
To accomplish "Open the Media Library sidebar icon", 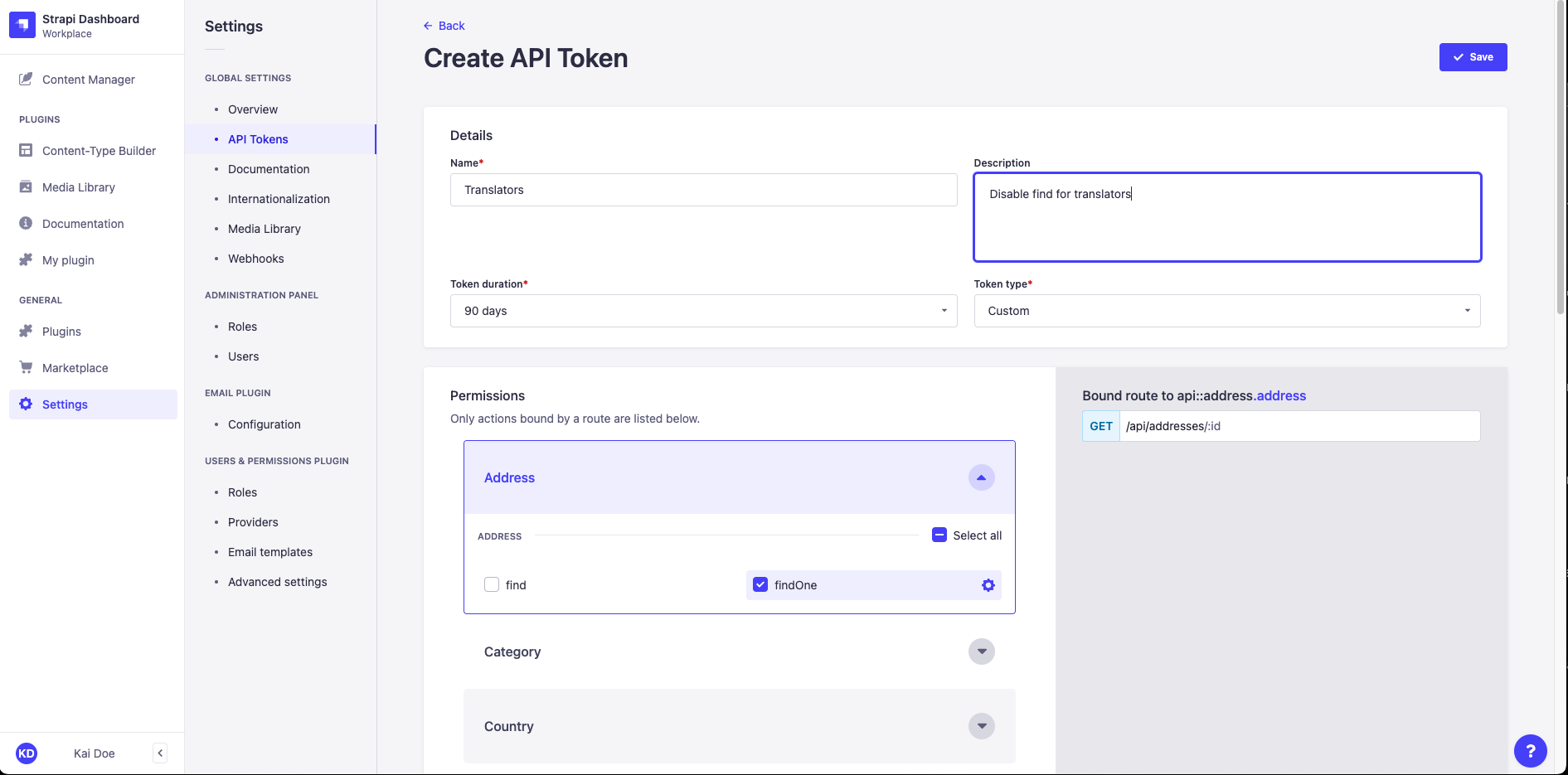I will click(25, 186).
